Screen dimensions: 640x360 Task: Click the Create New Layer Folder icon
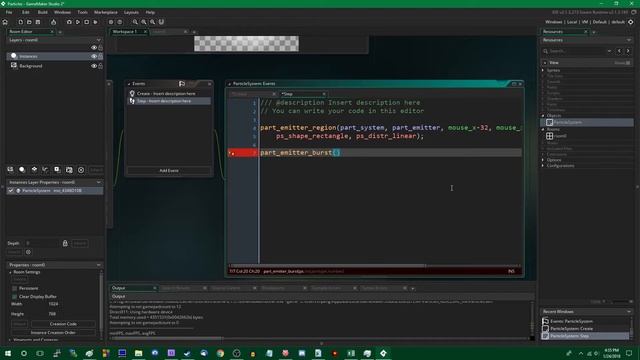tap(69, 170)
